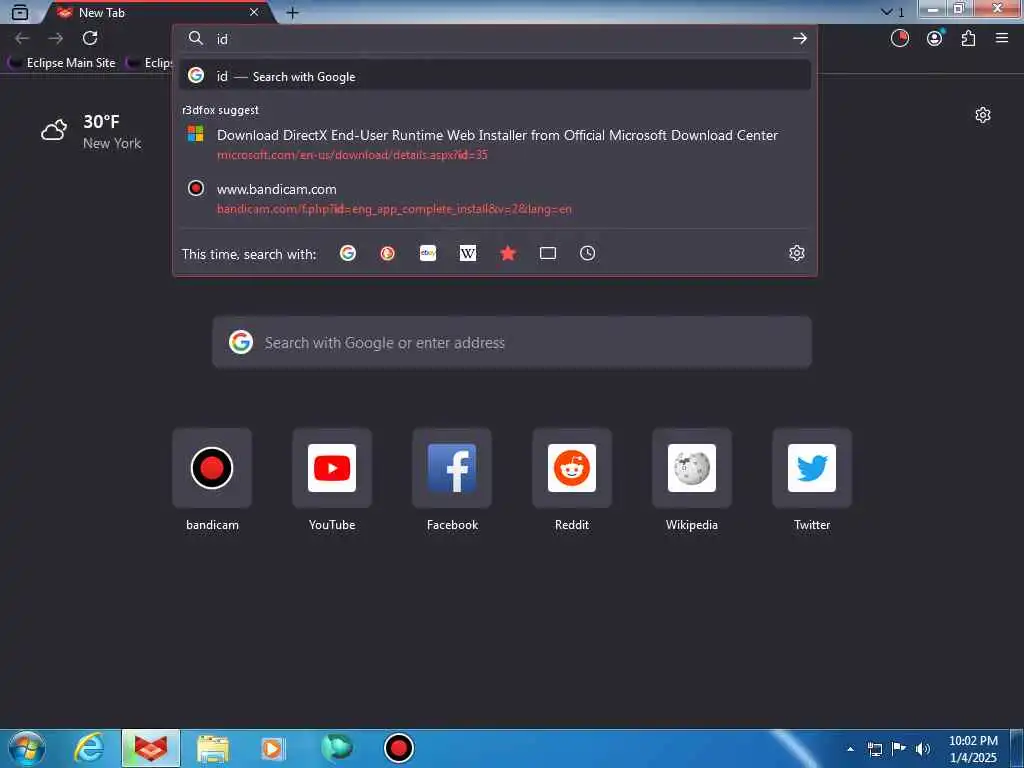Click the go arrow in the address bar
The height and width of the screenshot is (768, 1024).
[x=799, y=39]
